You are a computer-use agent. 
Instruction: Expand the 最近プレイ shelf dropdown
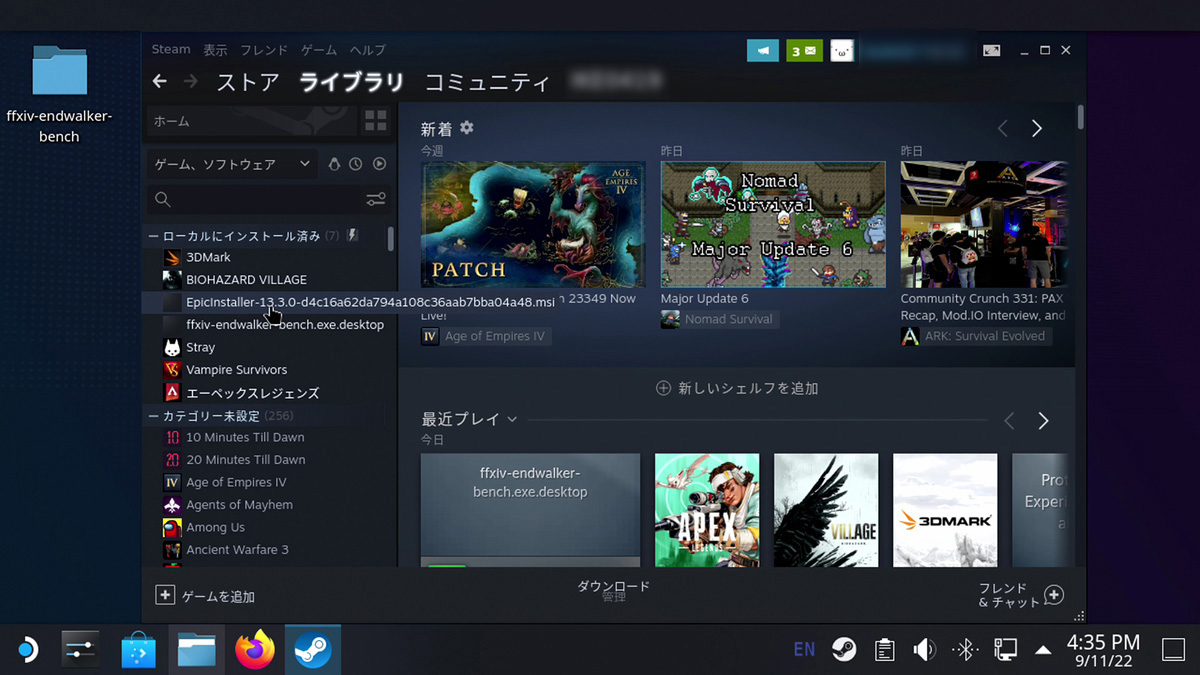[x=512, y=420]
